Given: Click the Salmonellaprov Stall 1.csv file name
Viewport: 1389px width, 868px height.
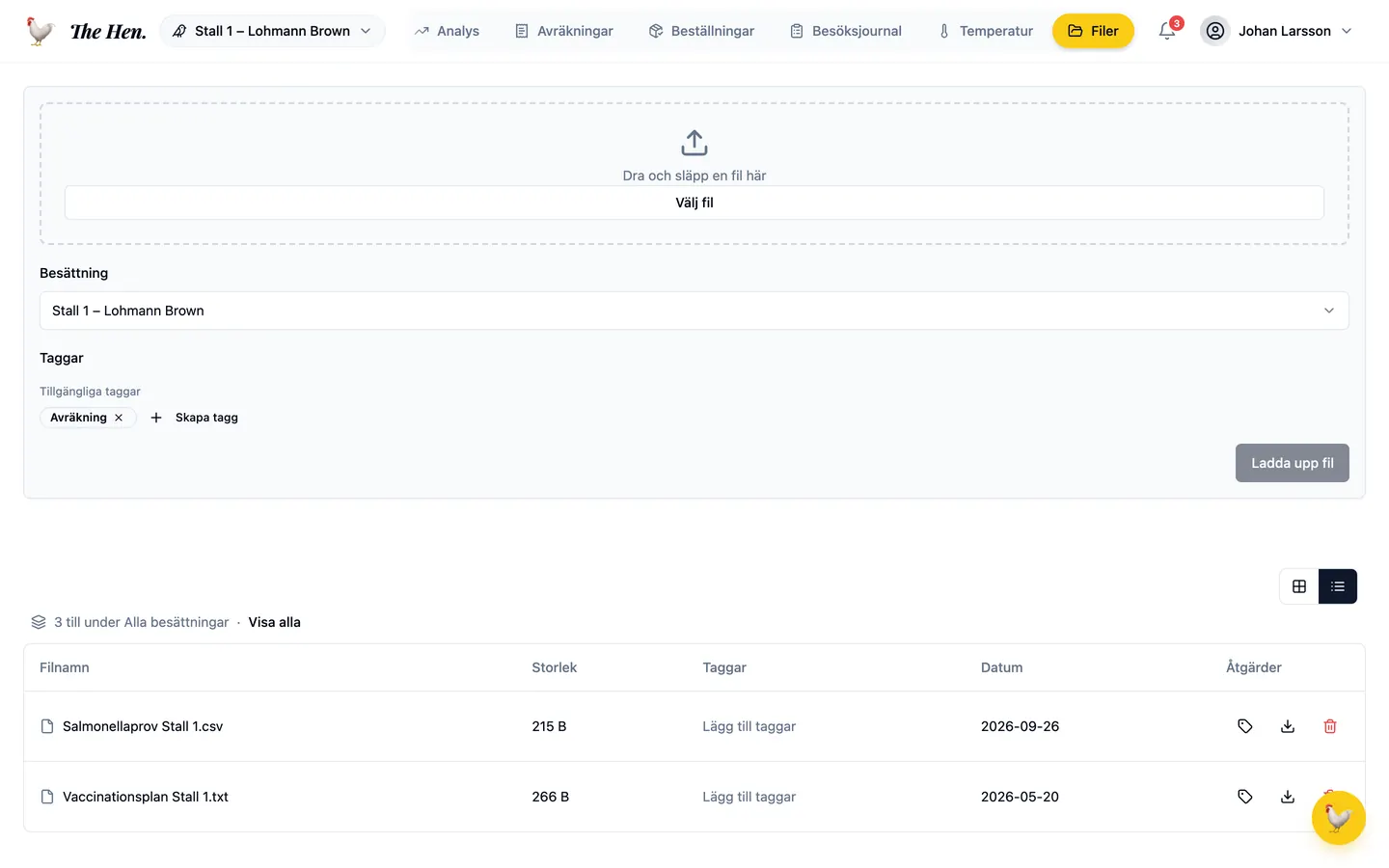Looking at the screenshot, I should [x=143, y=726].
